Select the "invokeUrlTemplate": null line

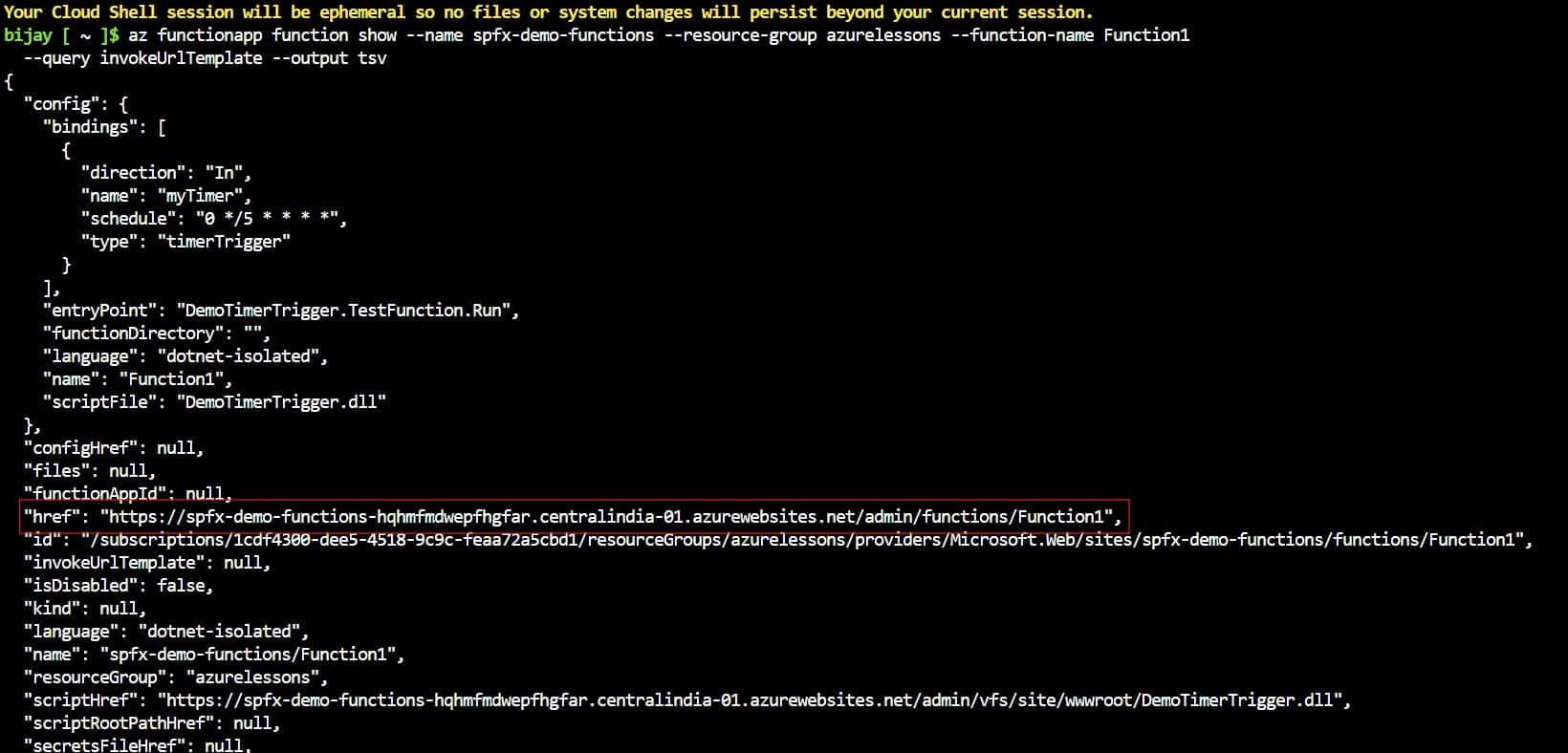[147, 563]
